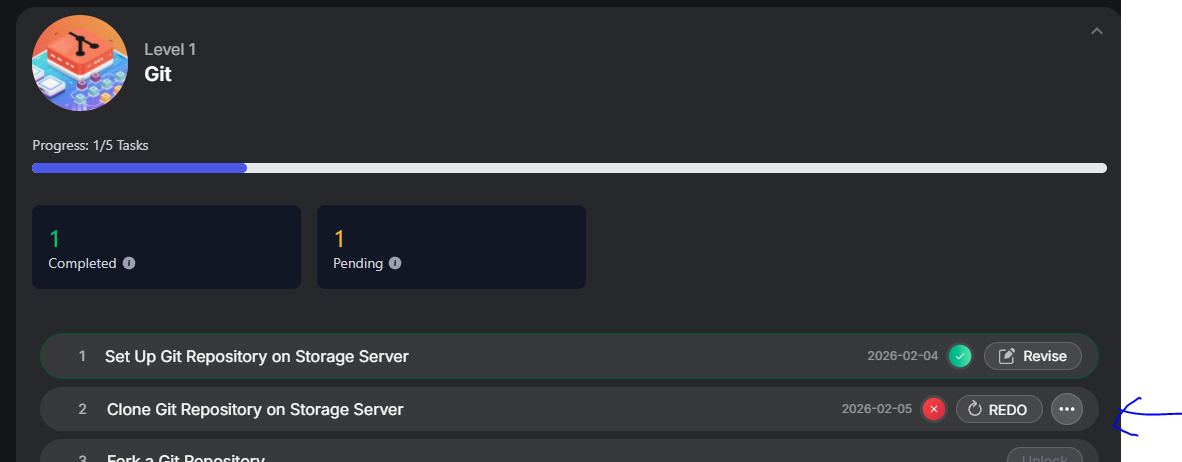
Task: Open Set Up Git Repository on Storage Server
Action: point(257,356)
